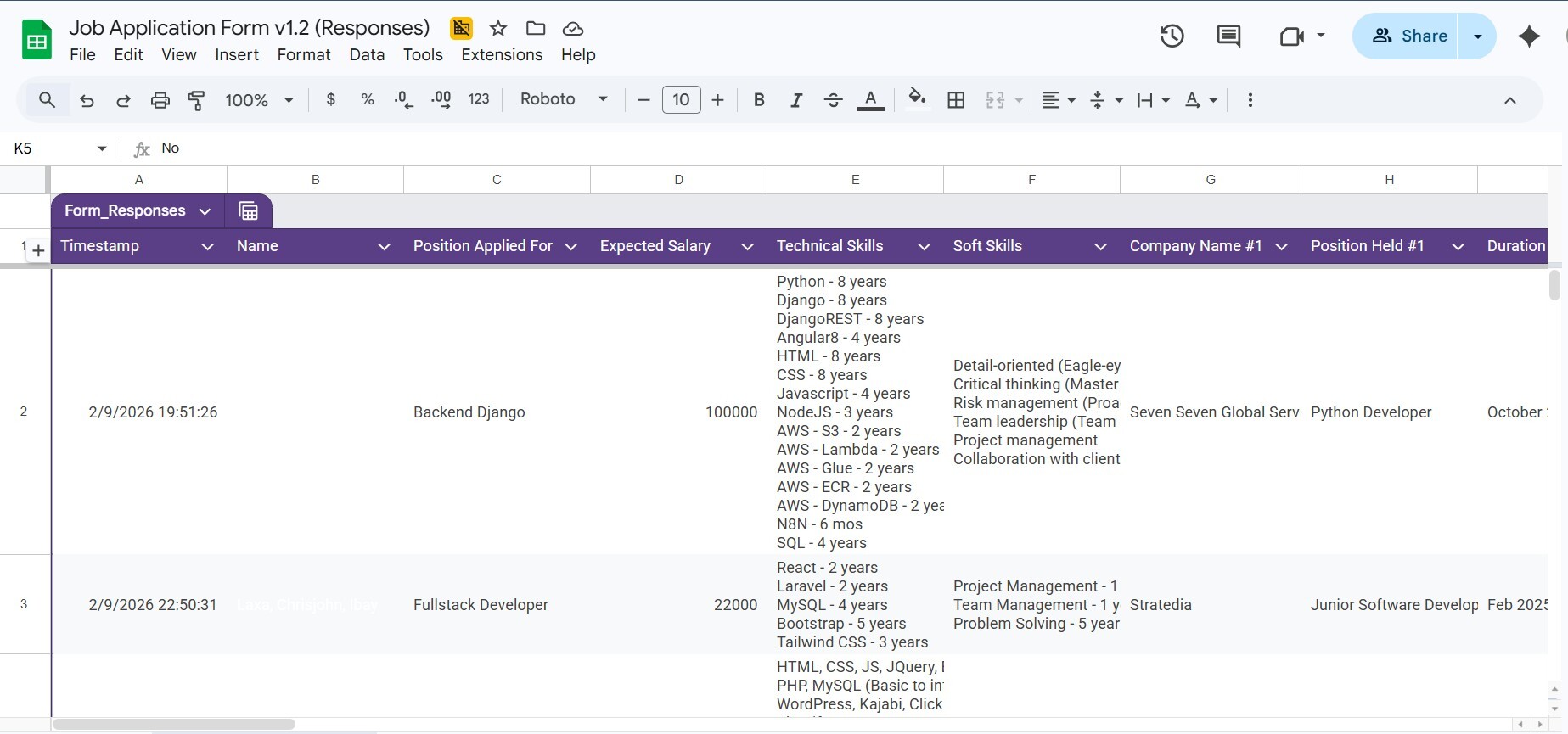Toggle strikethrough formatting
The image size is (1568, 734).
pos(834,100)
